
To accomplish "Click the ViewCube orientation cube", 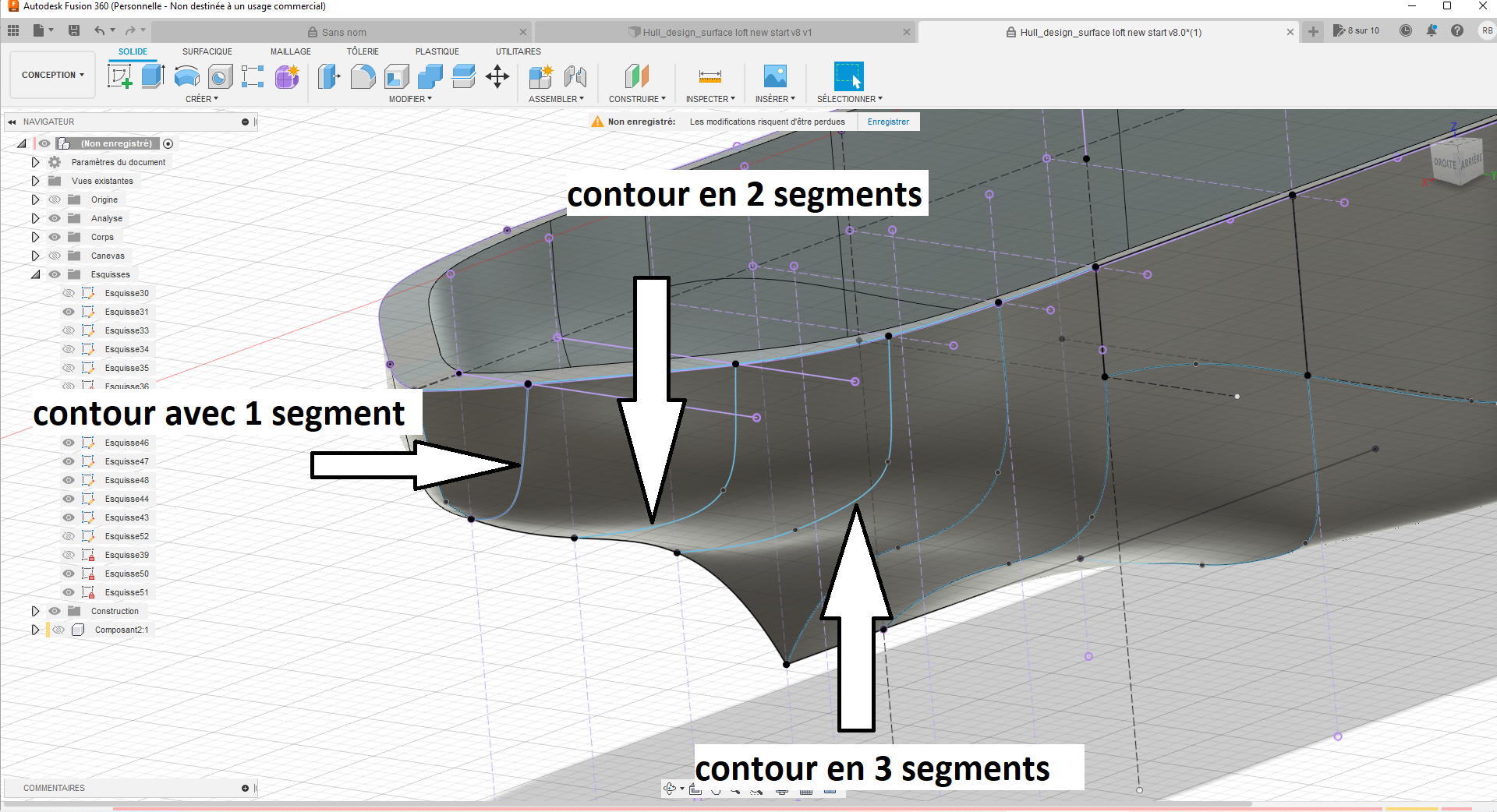I will pos(1457,161).
